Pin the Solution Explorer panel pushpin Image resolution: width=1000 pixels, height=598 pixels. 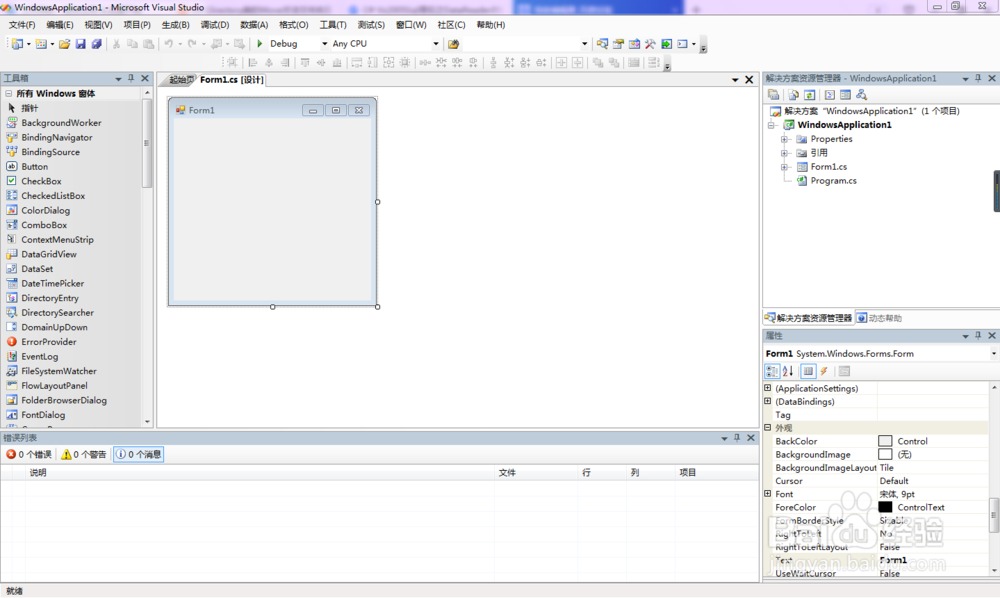pyautogui.click(x=978, y=78)
